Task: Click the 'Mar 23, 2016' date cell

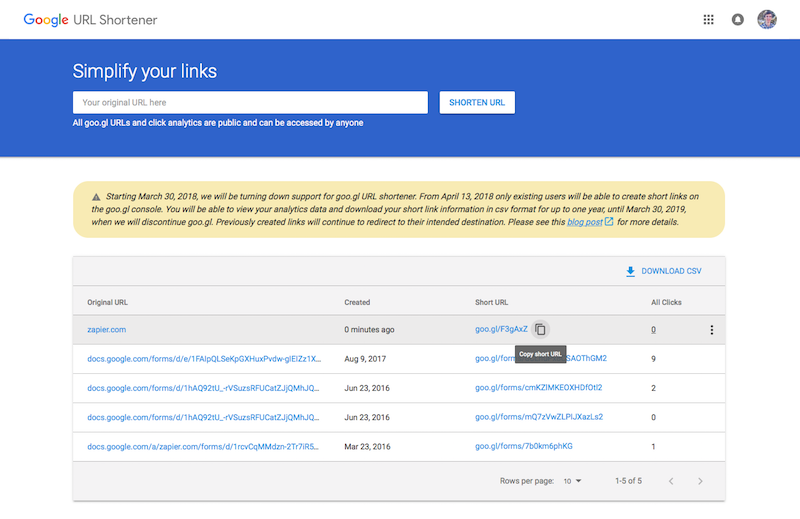Action: [367, 447]
